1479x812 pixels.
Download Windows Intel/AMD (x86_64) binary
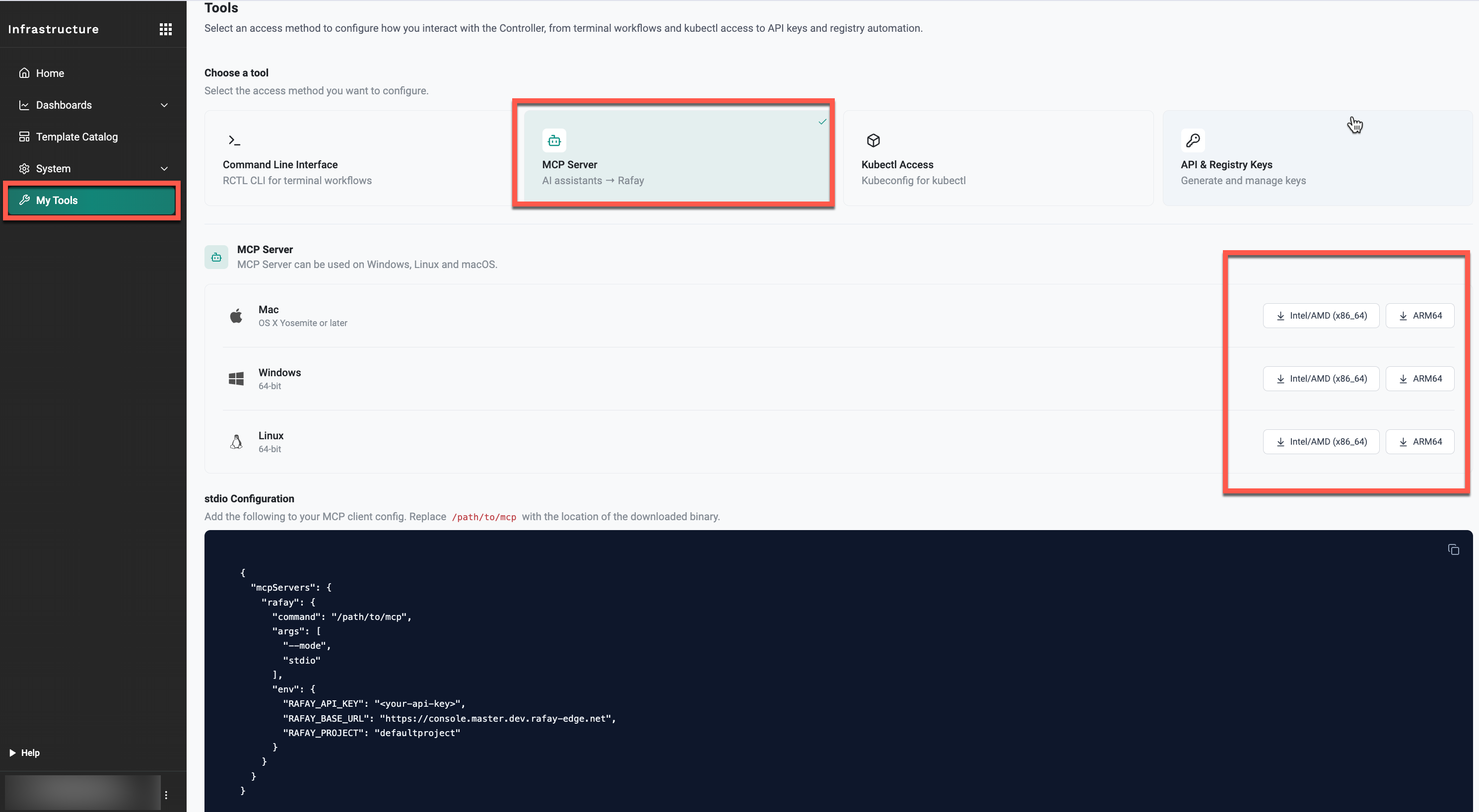1321,378
